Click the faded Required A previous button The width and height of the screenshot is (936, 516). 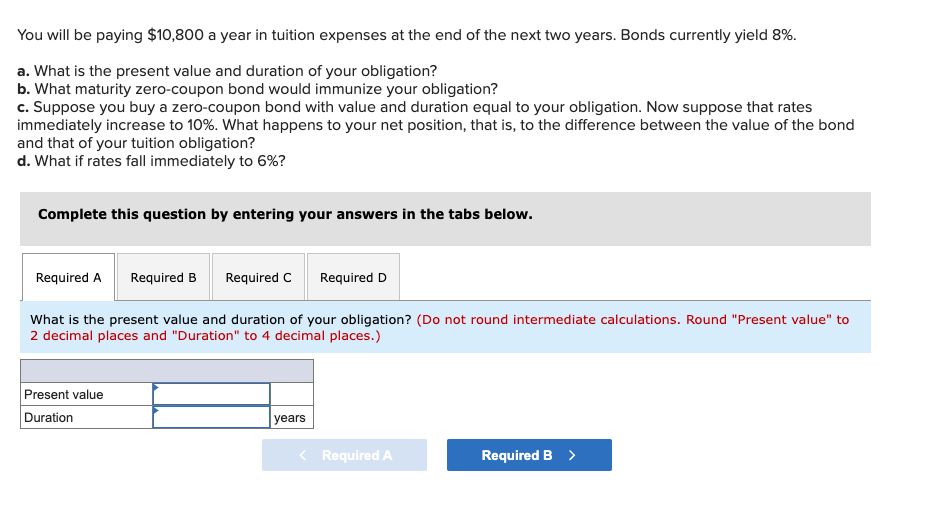click(344, 455)
